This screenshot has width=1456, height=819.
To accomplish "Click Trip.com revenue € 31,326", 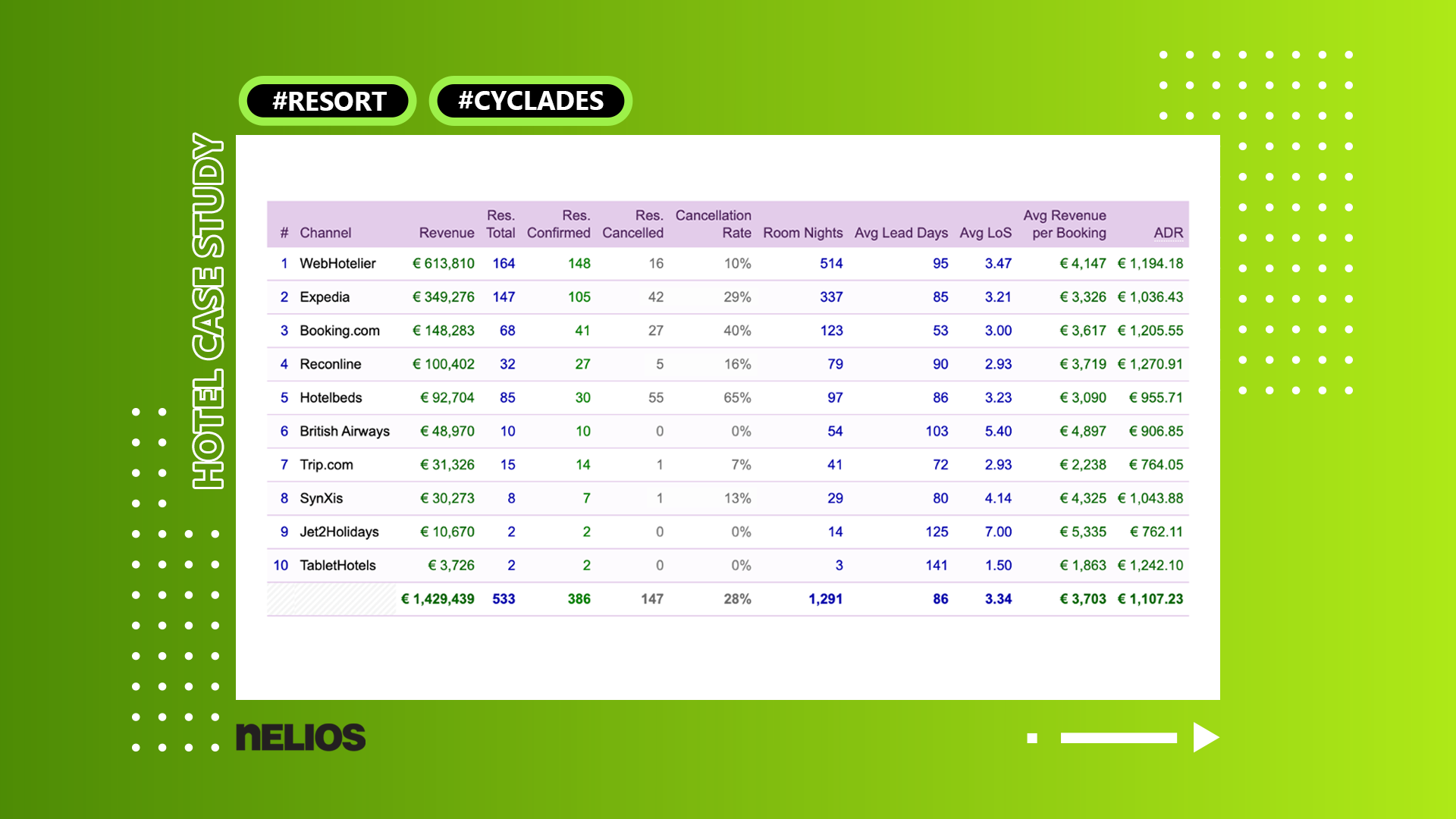I will click(447, 465).
